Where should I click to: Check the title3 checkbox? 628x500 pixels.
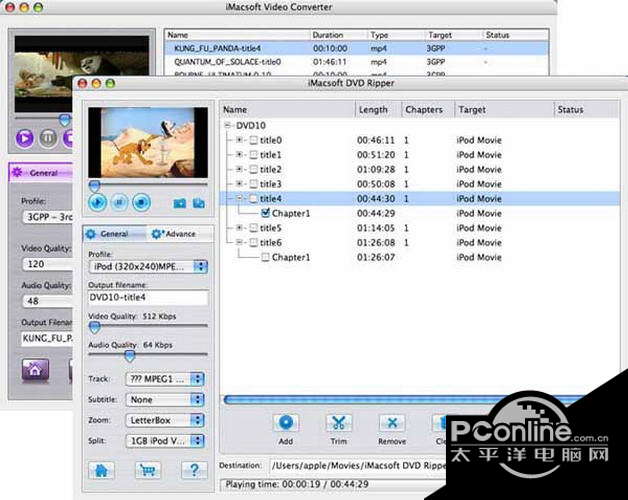(x=254, y=184)
